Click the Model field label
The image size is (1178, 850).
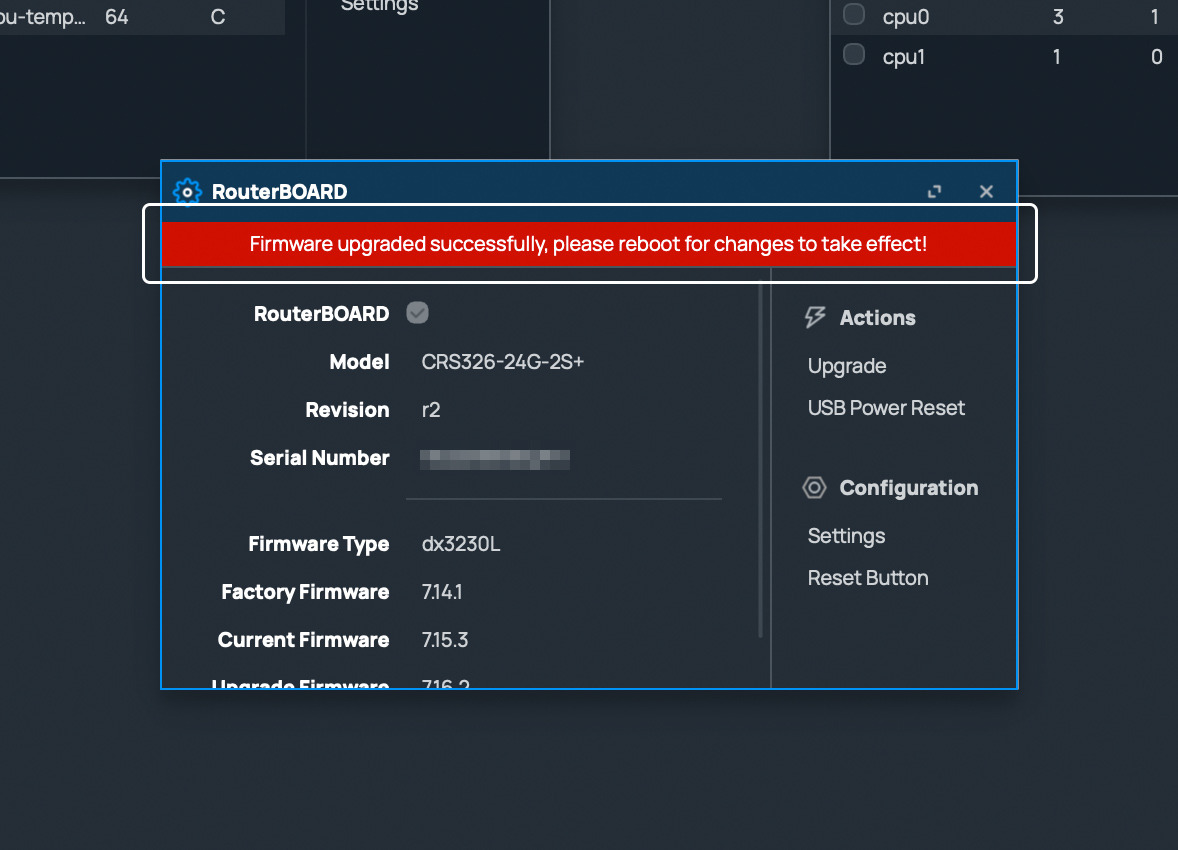[x=359, y=362]
